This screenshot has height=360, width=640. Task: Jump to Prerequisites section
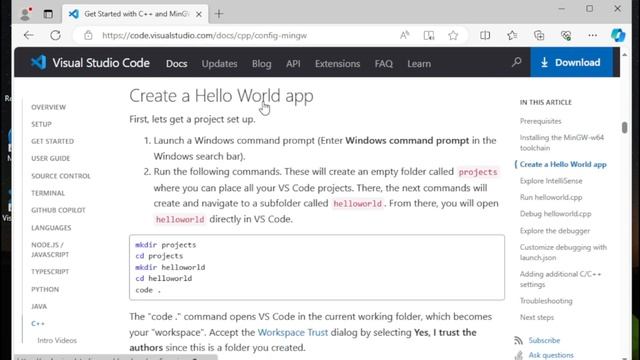(x=540, y=121)
